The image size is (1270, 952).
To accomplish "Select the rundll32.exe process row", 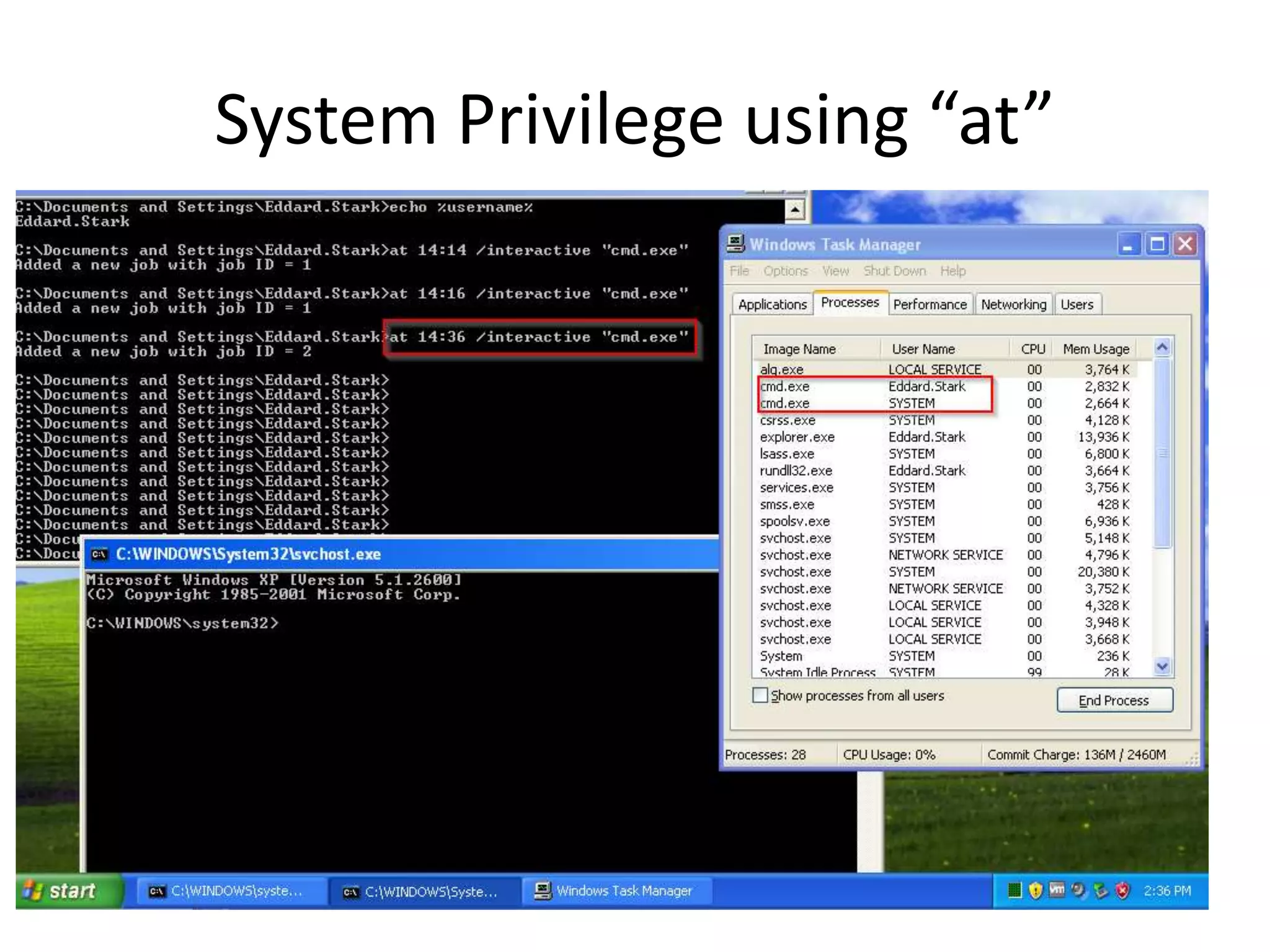I will tap(947, 470).
